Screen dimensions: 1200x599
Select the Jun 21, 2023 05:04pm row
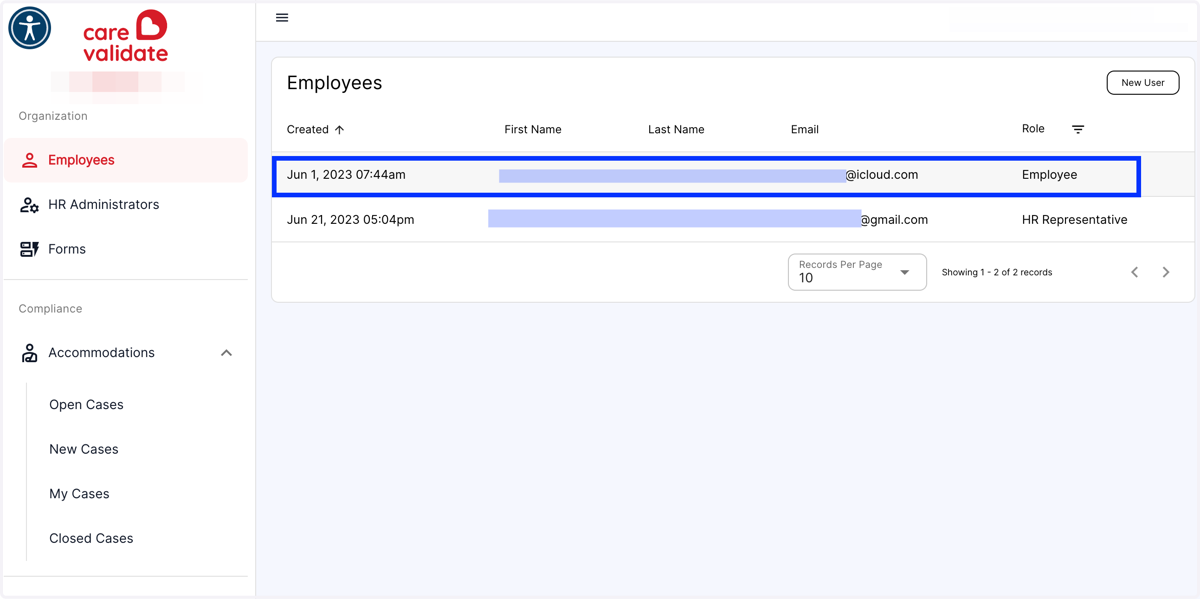[x=733, y=220]
